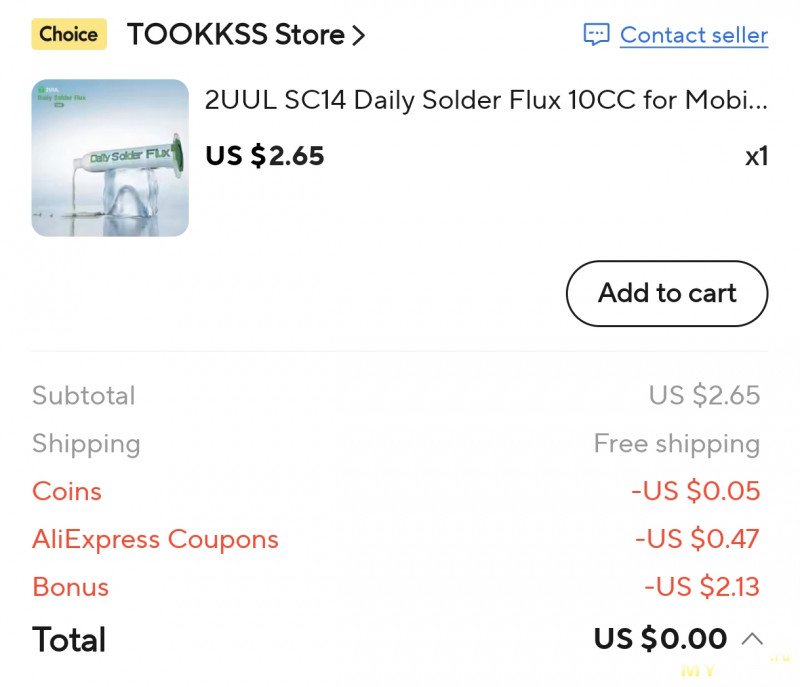The image size is (800, 687).
Task: Select the AliExpress Coupons label
Action: (155, 539)
